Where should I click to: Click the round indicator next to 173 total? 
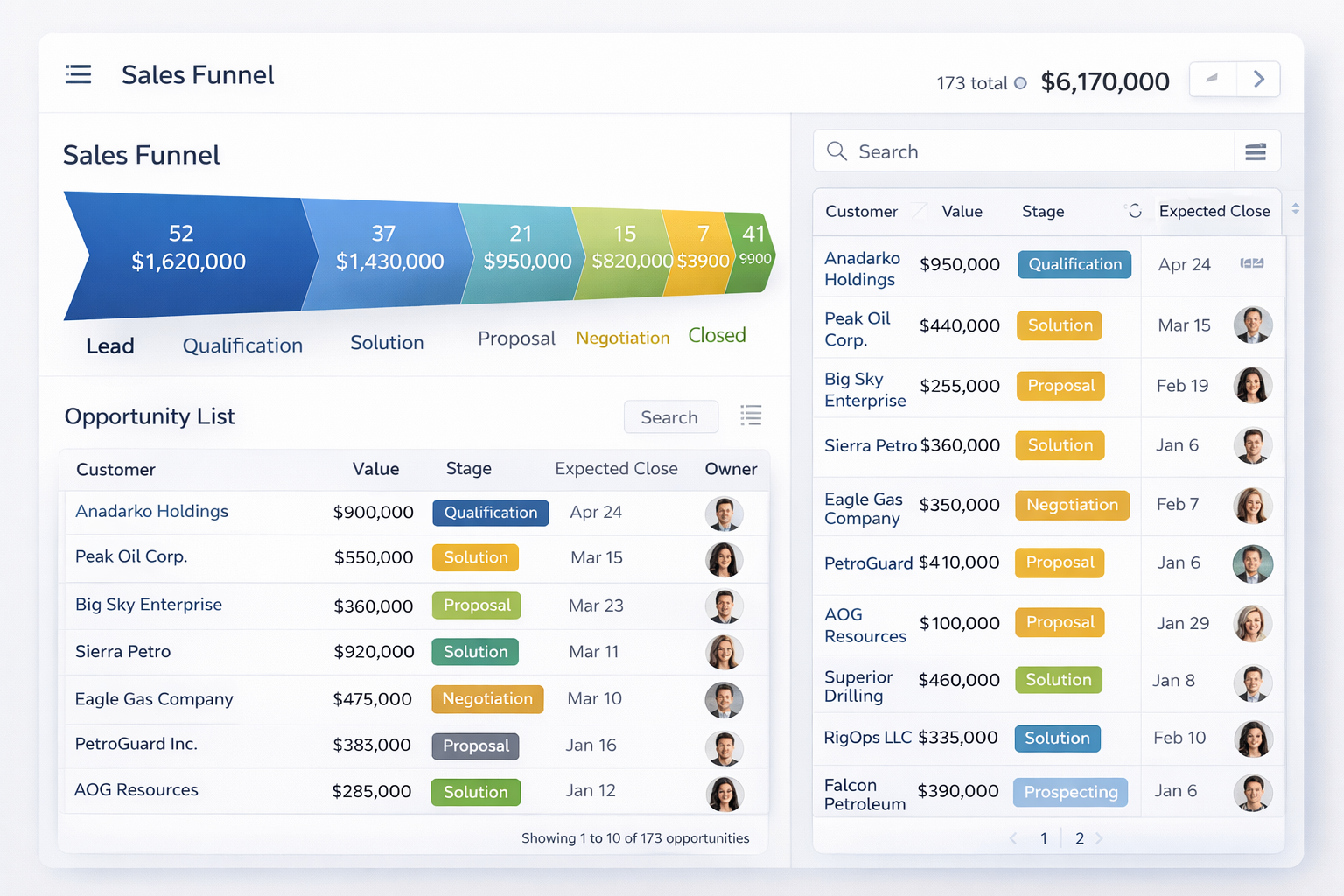click(1020, 83)
